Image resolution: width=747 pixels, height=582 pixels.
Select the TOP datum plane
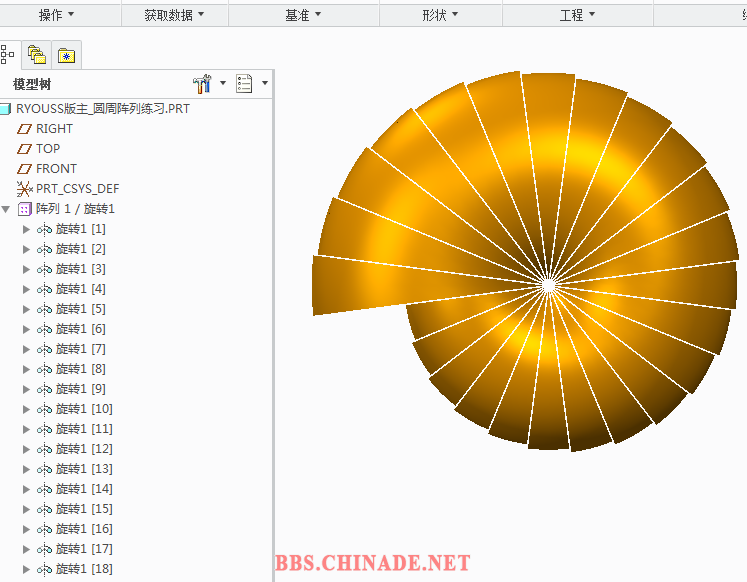coord(48,149)
